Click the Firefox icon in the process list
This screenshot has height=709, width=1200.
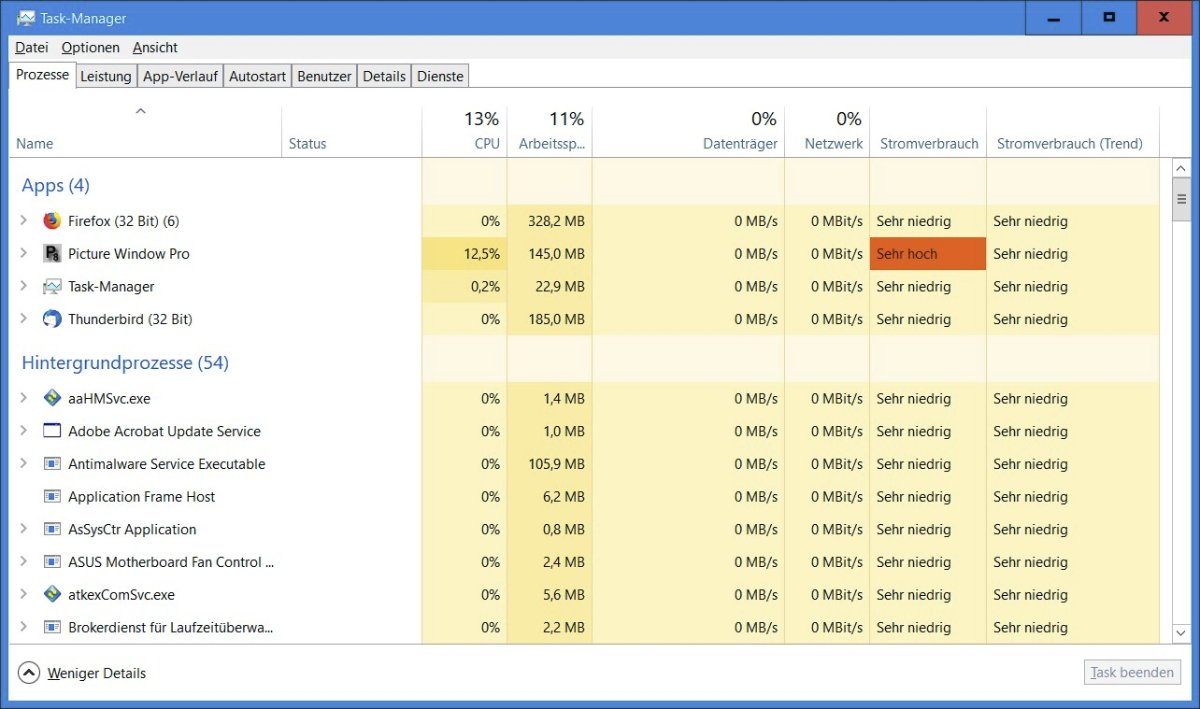(52, 221)
